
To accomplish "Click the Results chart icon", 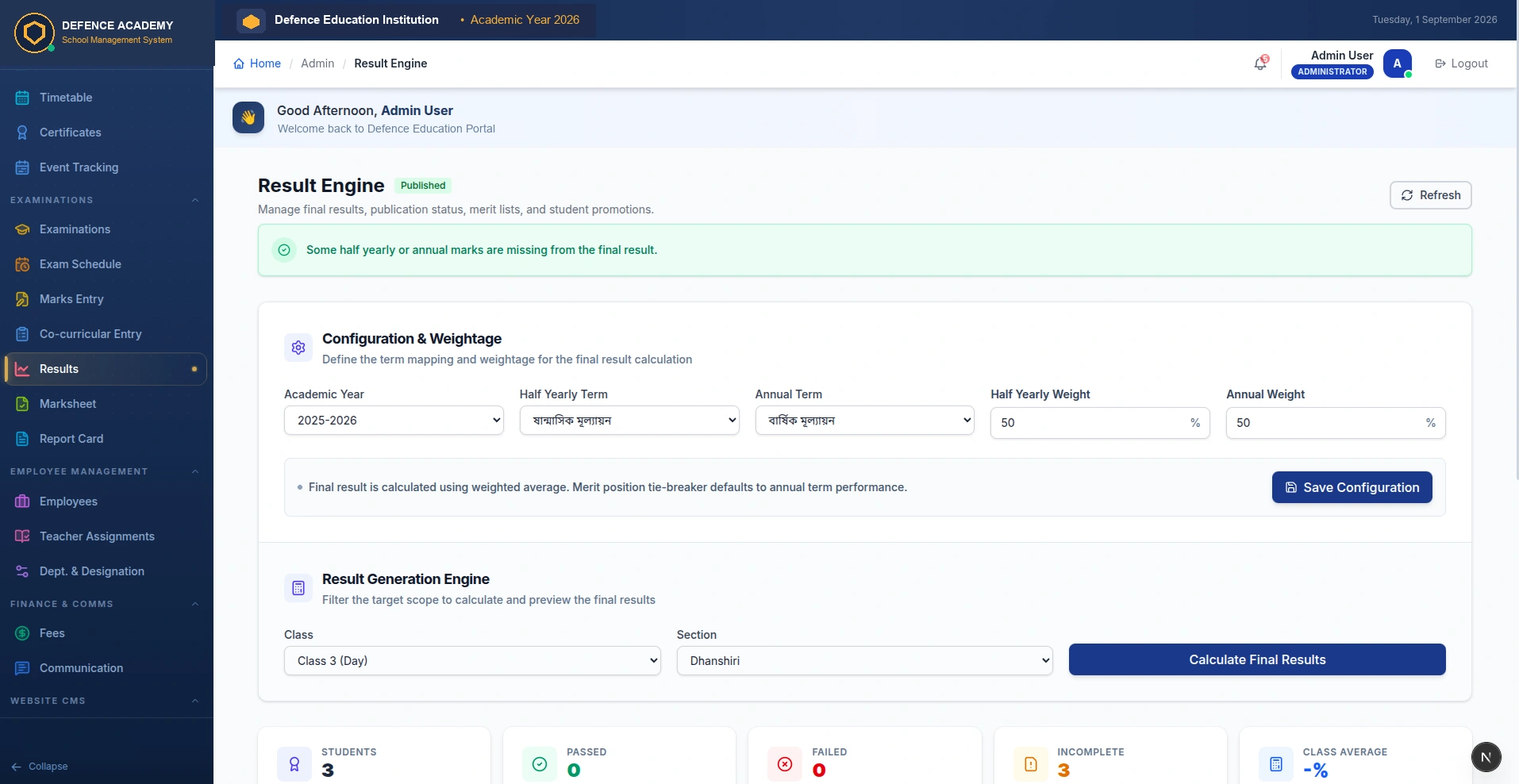I will tap(22, 369).
